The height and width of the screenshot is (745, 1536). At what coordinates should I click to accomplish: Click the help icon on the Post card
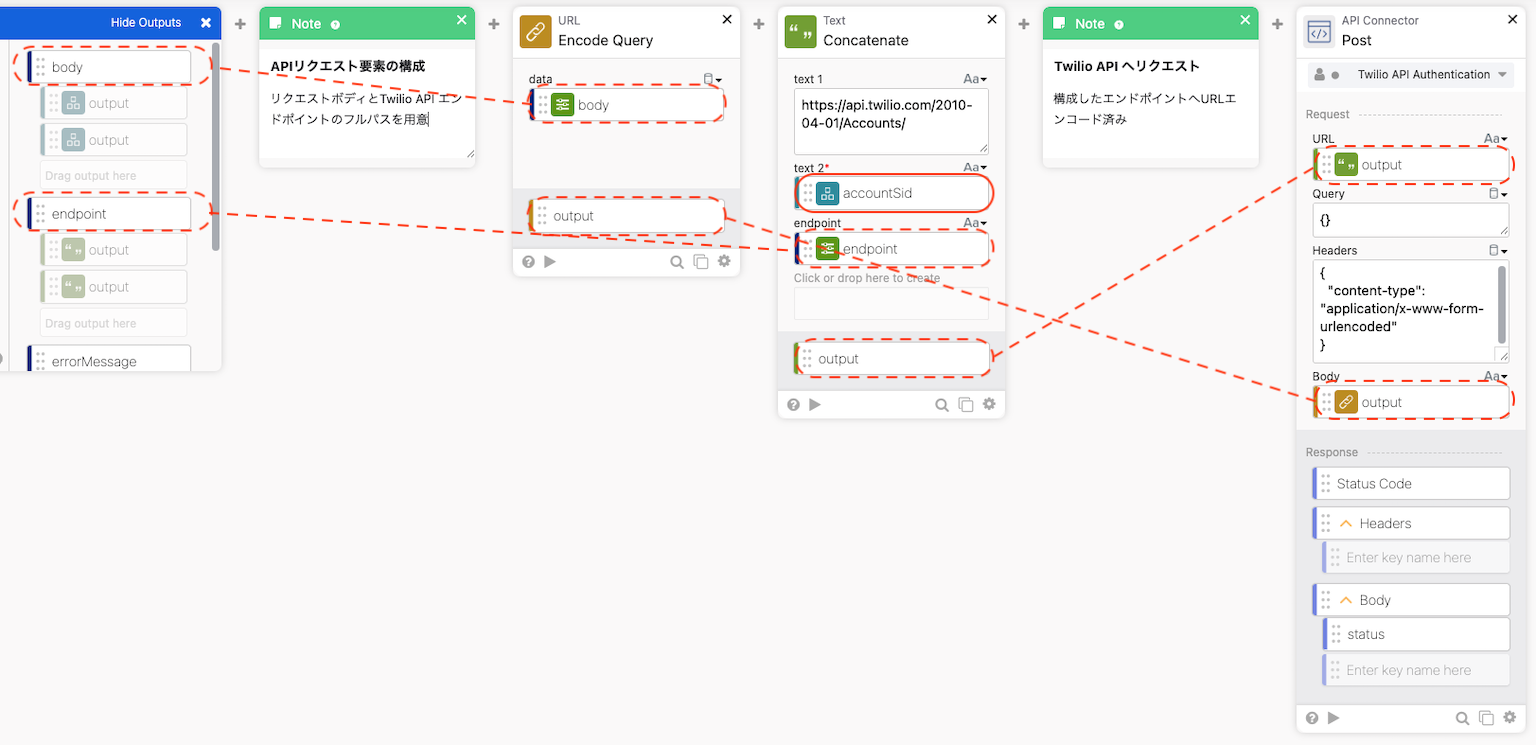click(x=1311, y=718)
